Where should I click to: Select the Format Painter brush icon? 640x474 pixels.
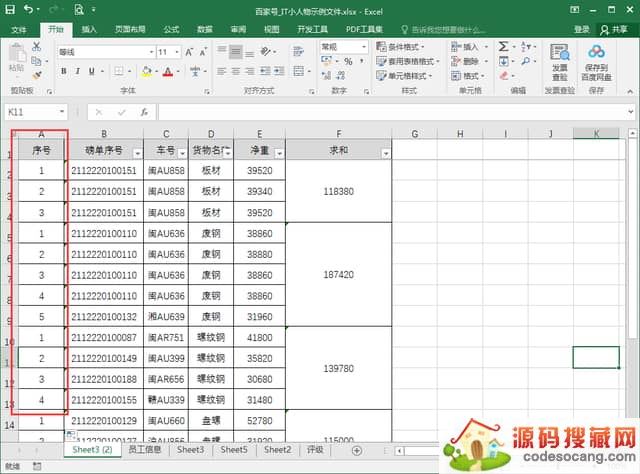[x=37, y=73]
